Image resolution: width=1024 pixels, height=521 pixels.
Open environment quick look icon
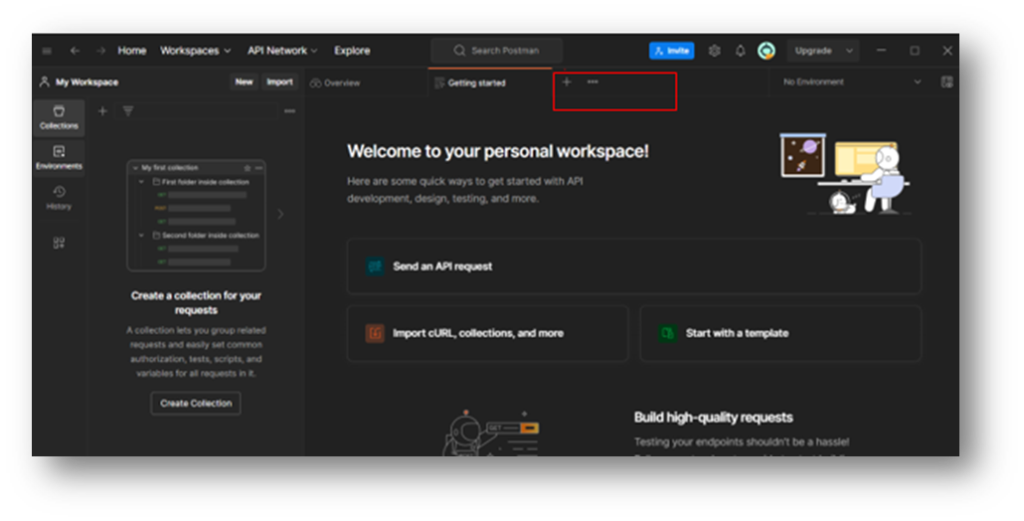(947, 82)
